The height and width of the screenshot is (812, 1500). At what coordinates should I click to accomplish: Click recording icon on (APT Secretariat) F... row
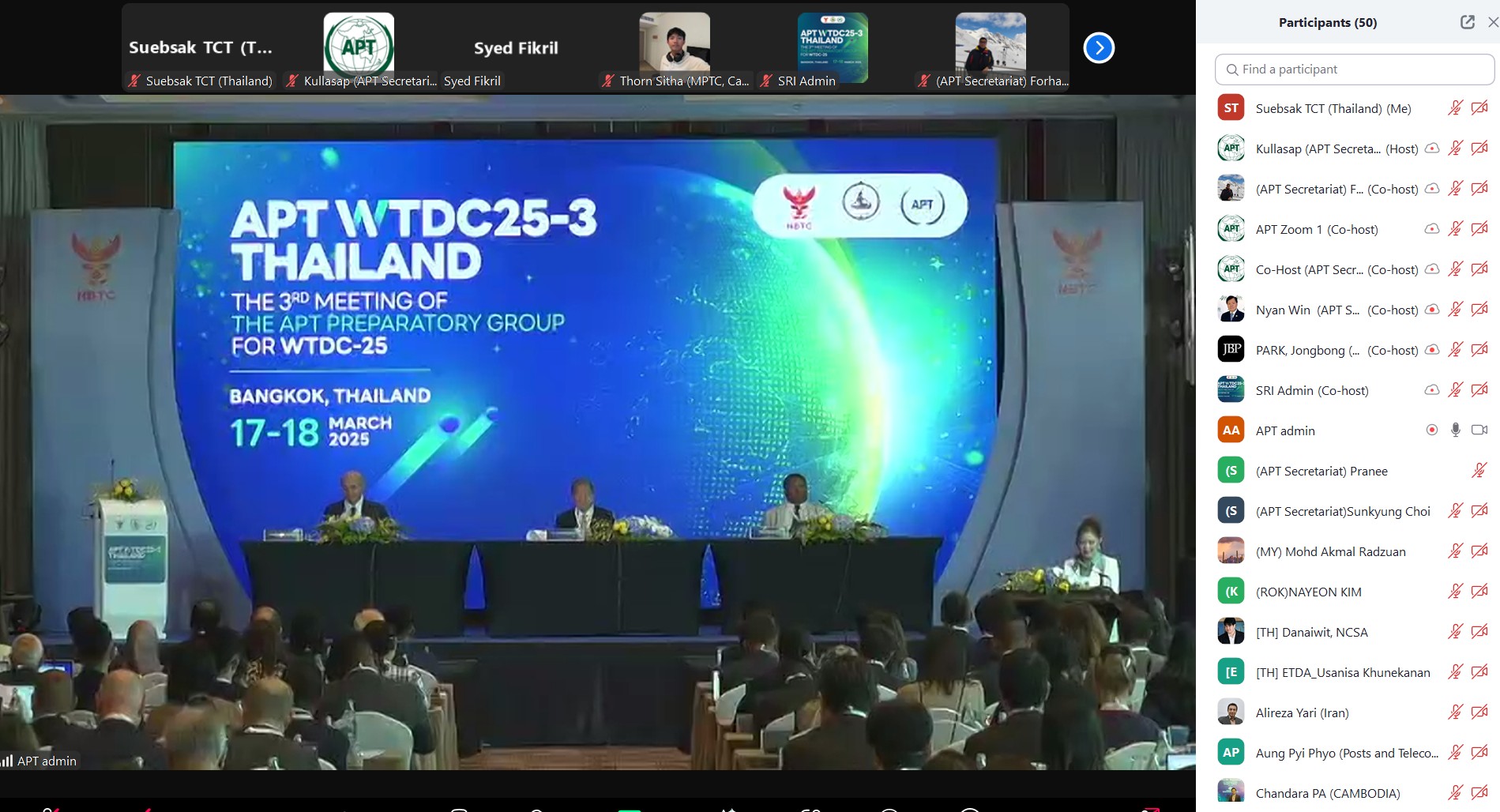(x=1431, y=189)
